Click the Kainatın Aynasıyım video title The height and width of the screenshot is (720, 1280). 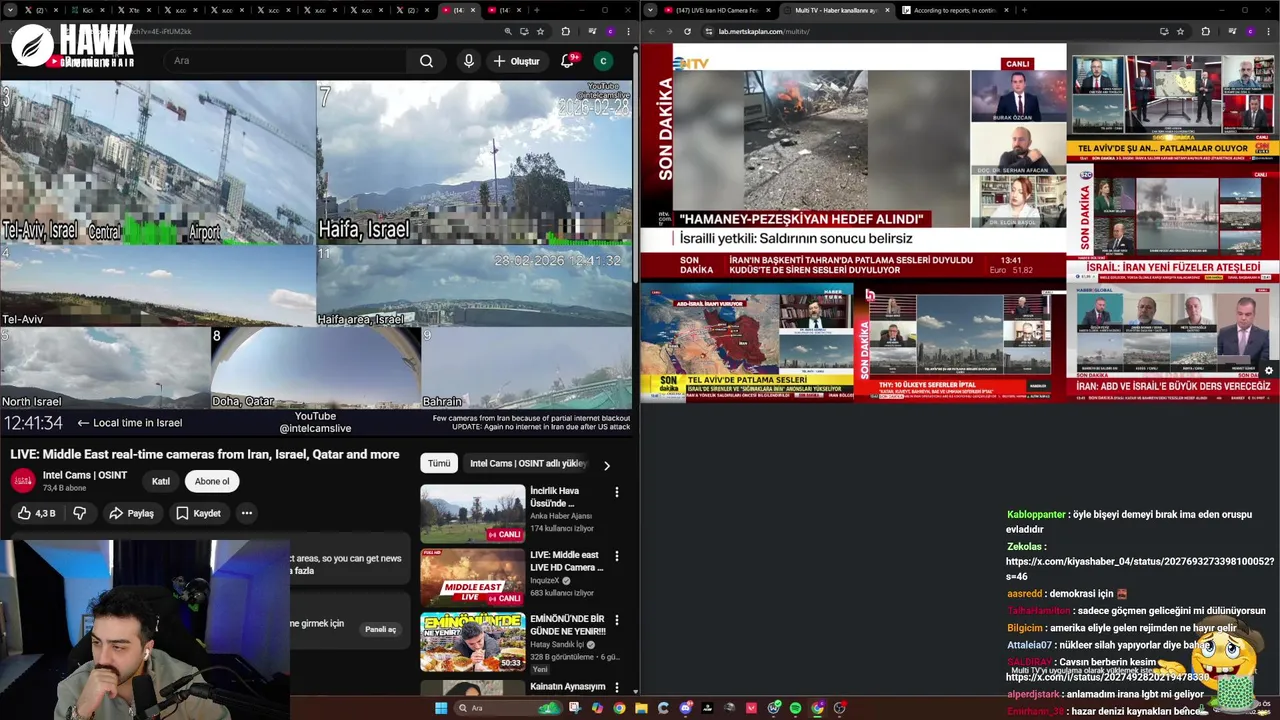point(568,687)
